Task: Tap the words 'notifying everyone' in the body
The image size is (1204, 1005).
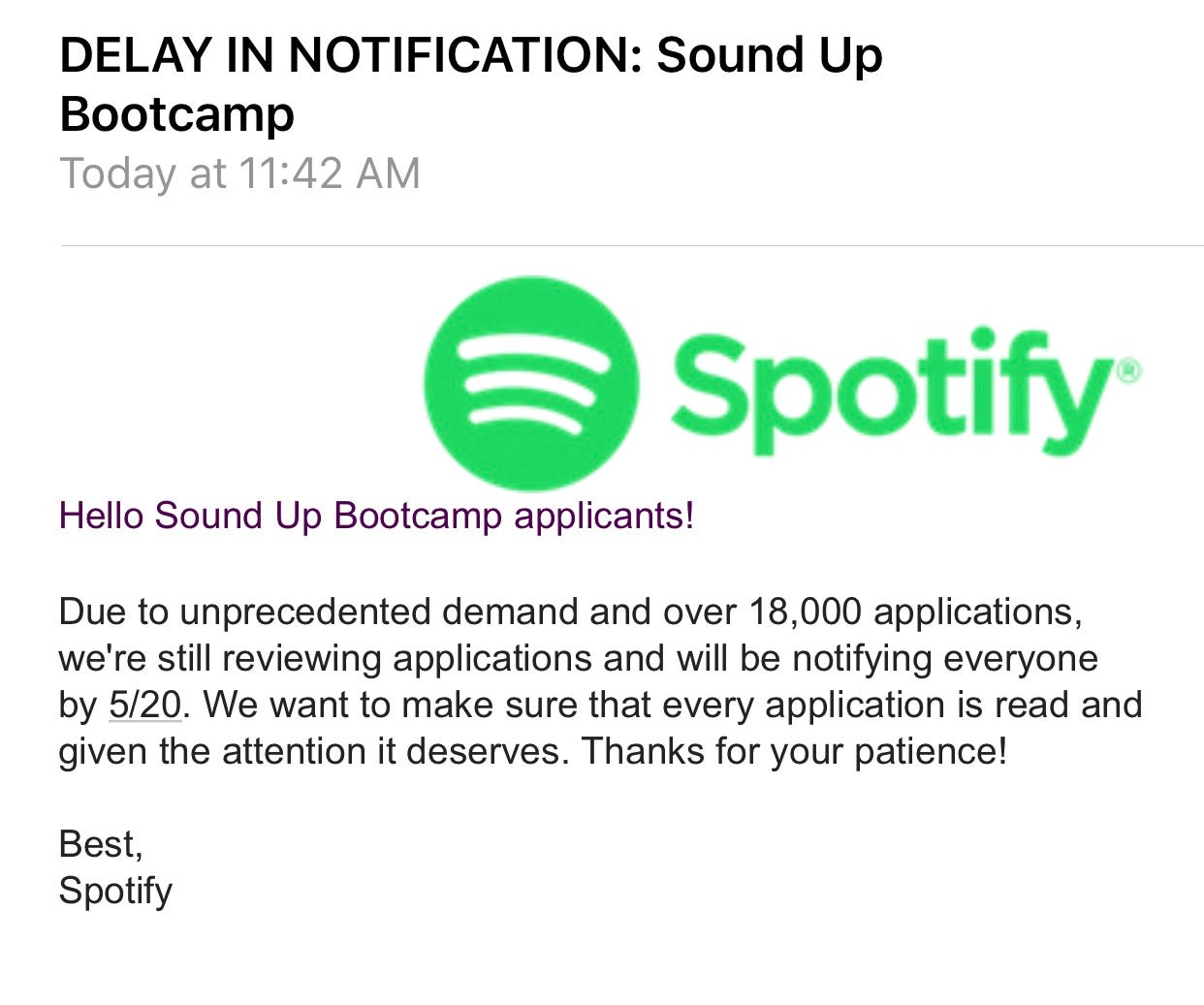Action: pos(945,659)
